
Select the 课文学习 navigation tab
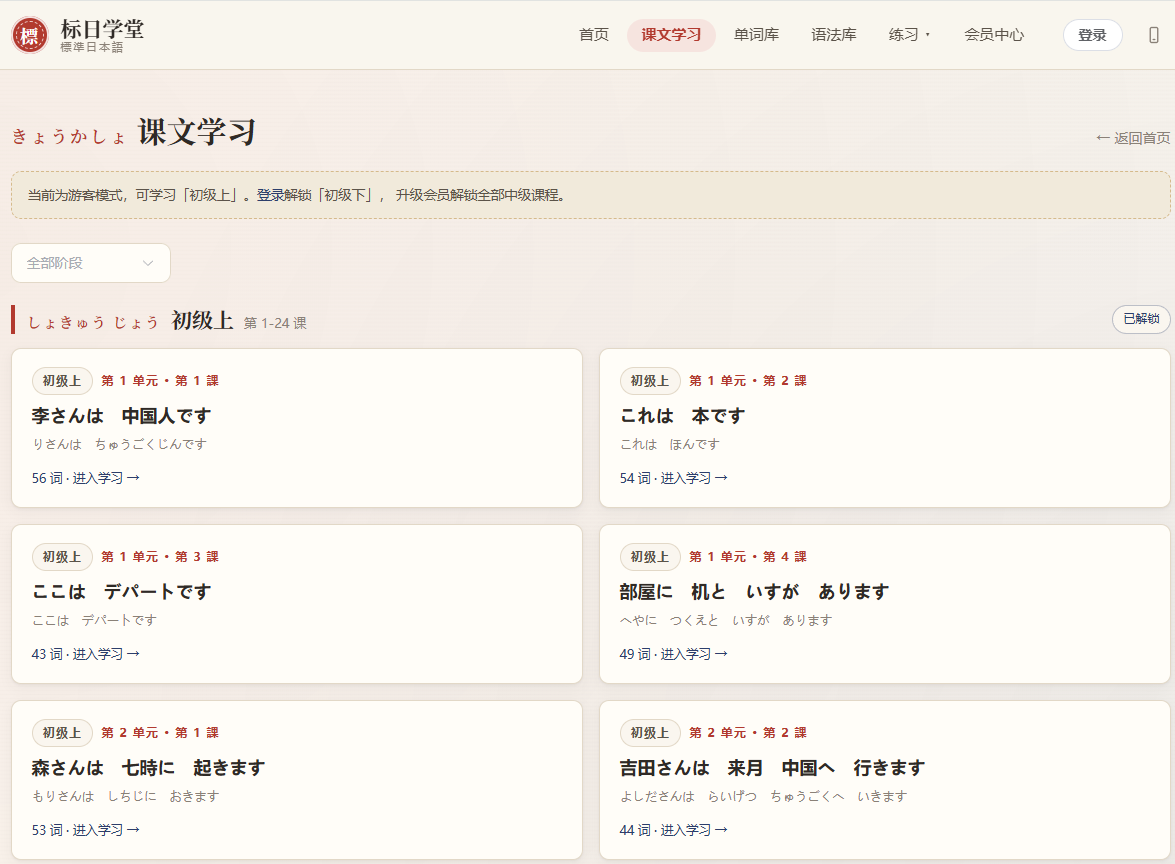coord(671,35)
